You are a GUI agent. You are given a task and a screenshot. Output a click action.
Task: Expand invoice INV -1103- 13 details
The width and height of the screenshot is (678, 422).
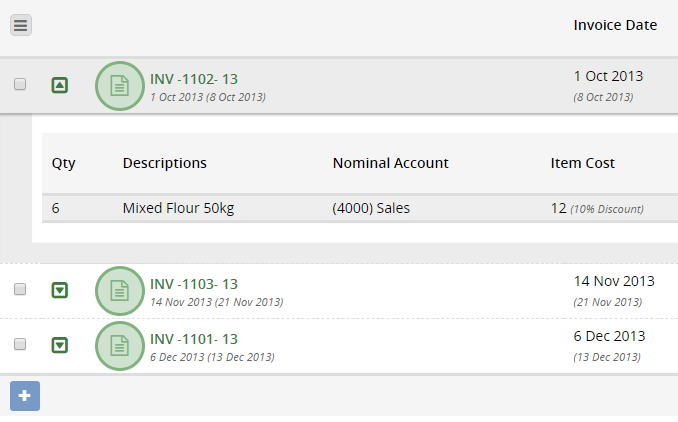point(60,290)
